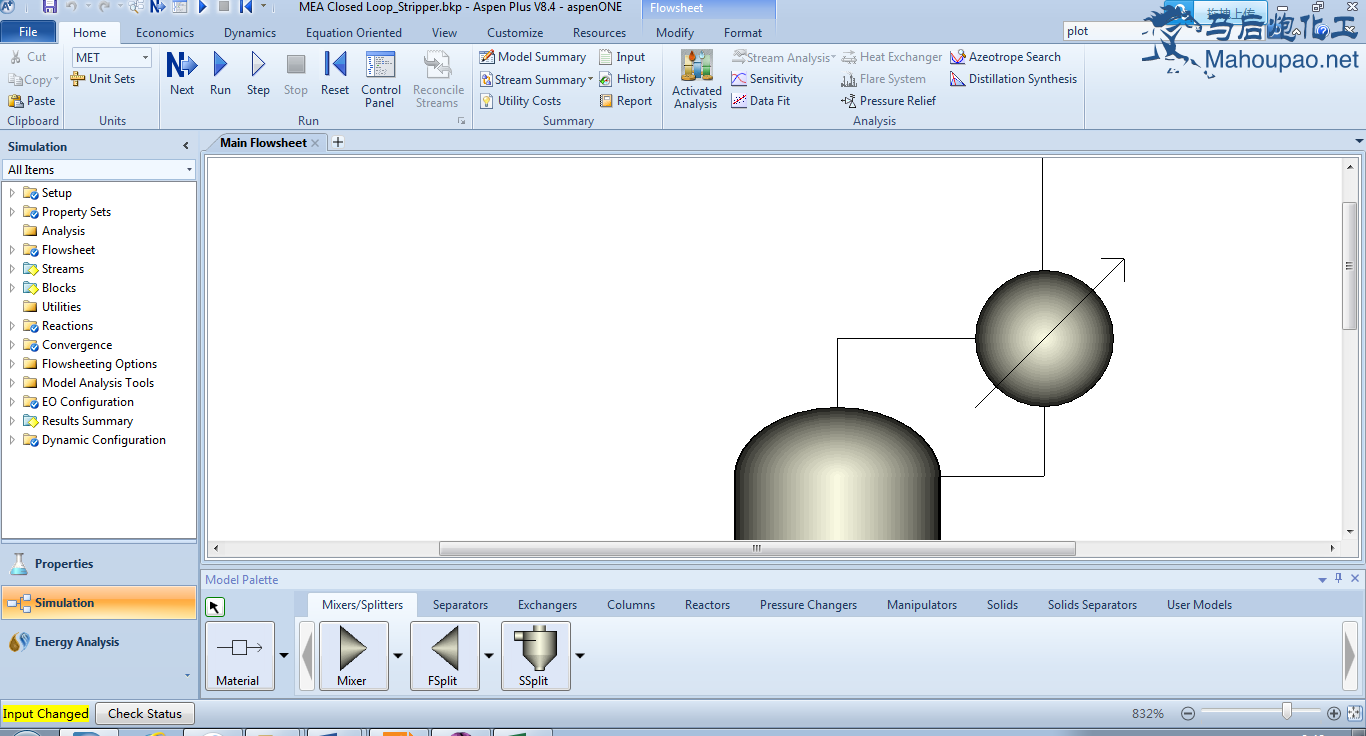Screen dimensions: 1366x736
Task: Open the Mixer icon variants dropdown
Action: [x=397, y=656]
